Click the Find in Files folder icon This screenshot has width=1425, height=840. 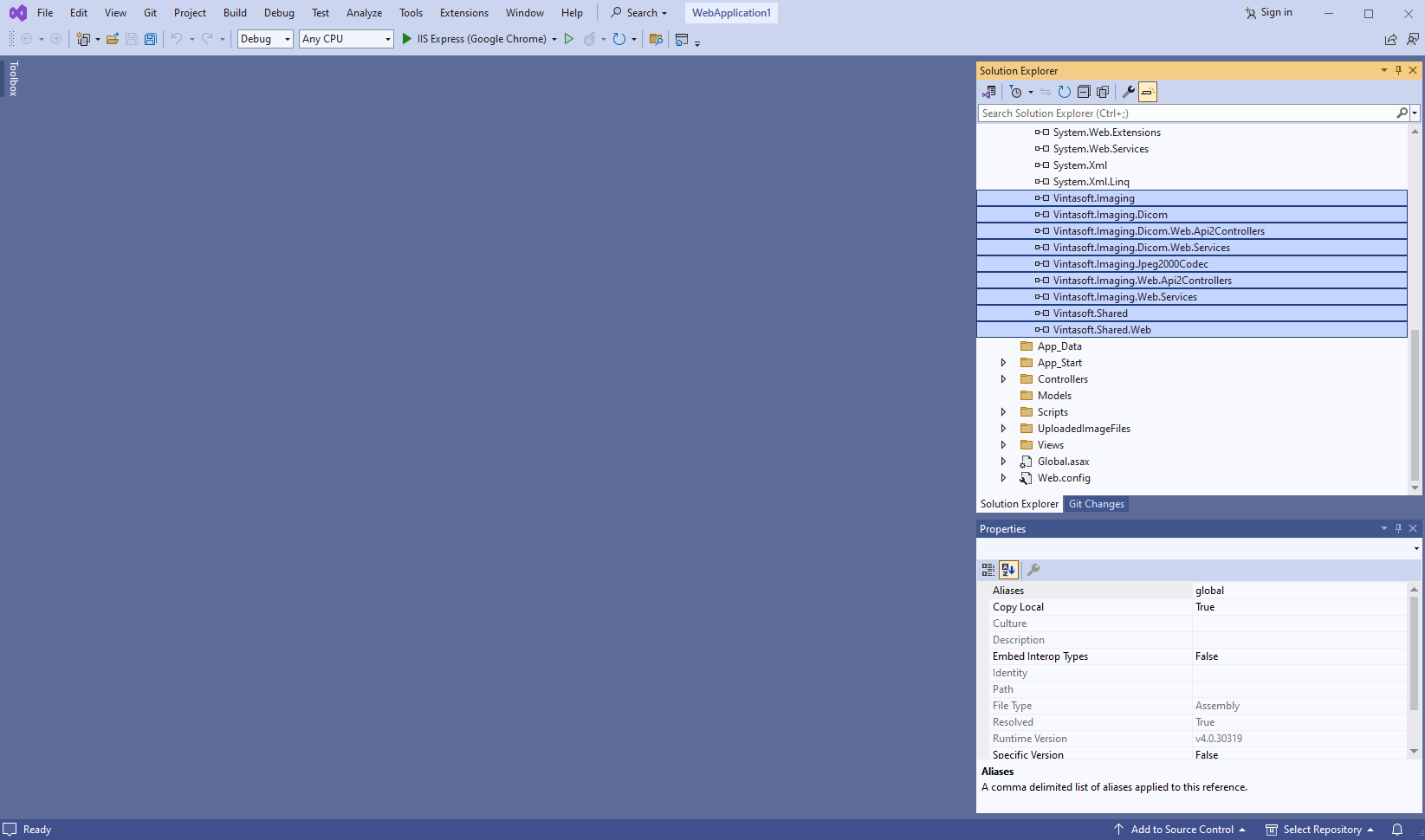coord(656,39)
